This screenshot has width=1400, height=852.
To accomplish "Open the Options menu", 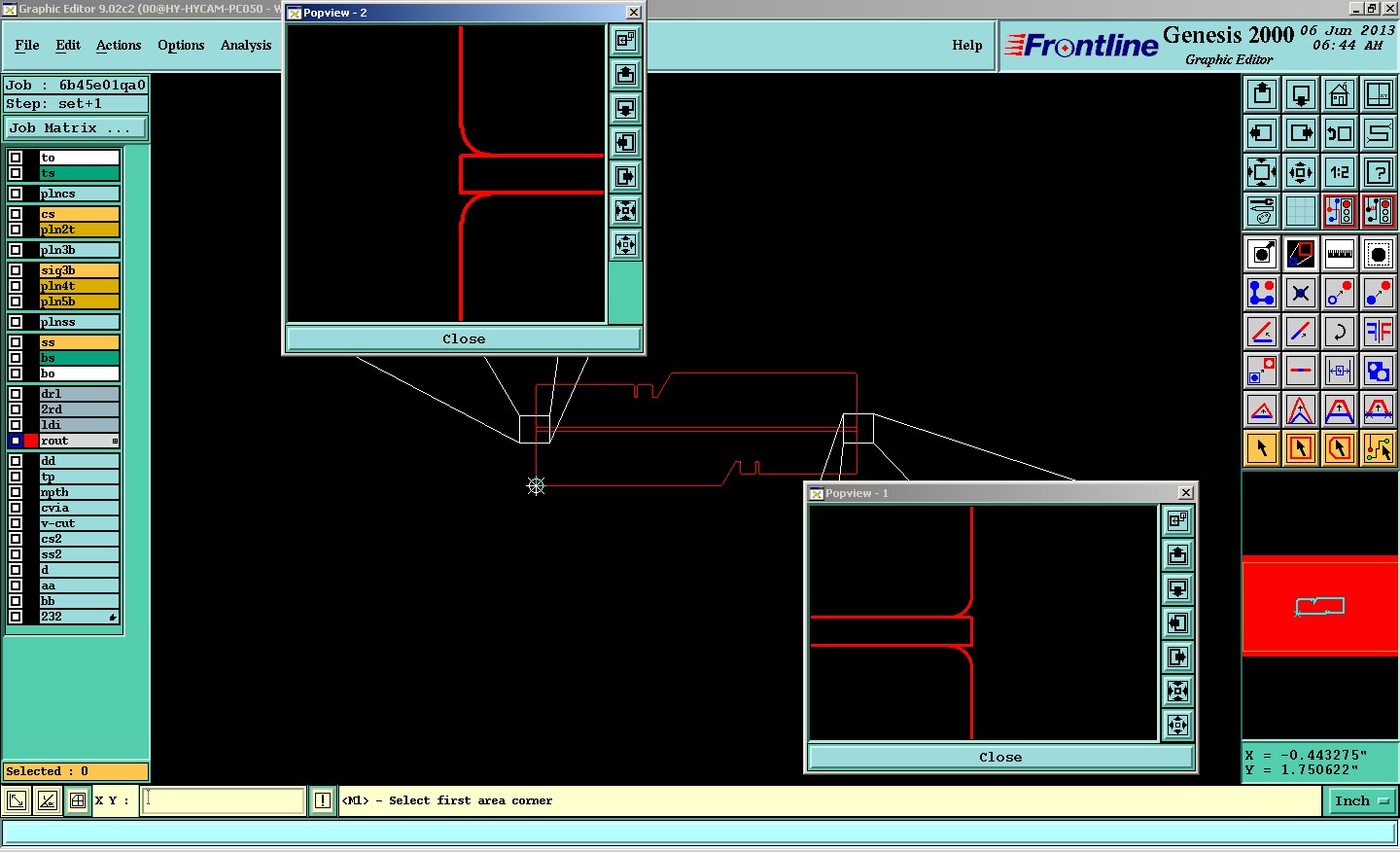I will click(181, 45).
